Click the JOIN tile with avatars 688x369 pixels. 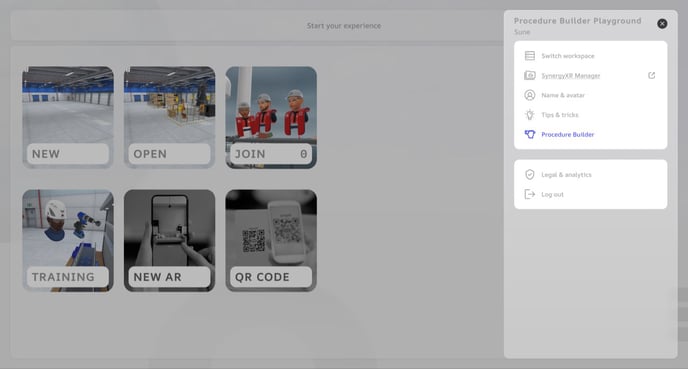(271, 117)
